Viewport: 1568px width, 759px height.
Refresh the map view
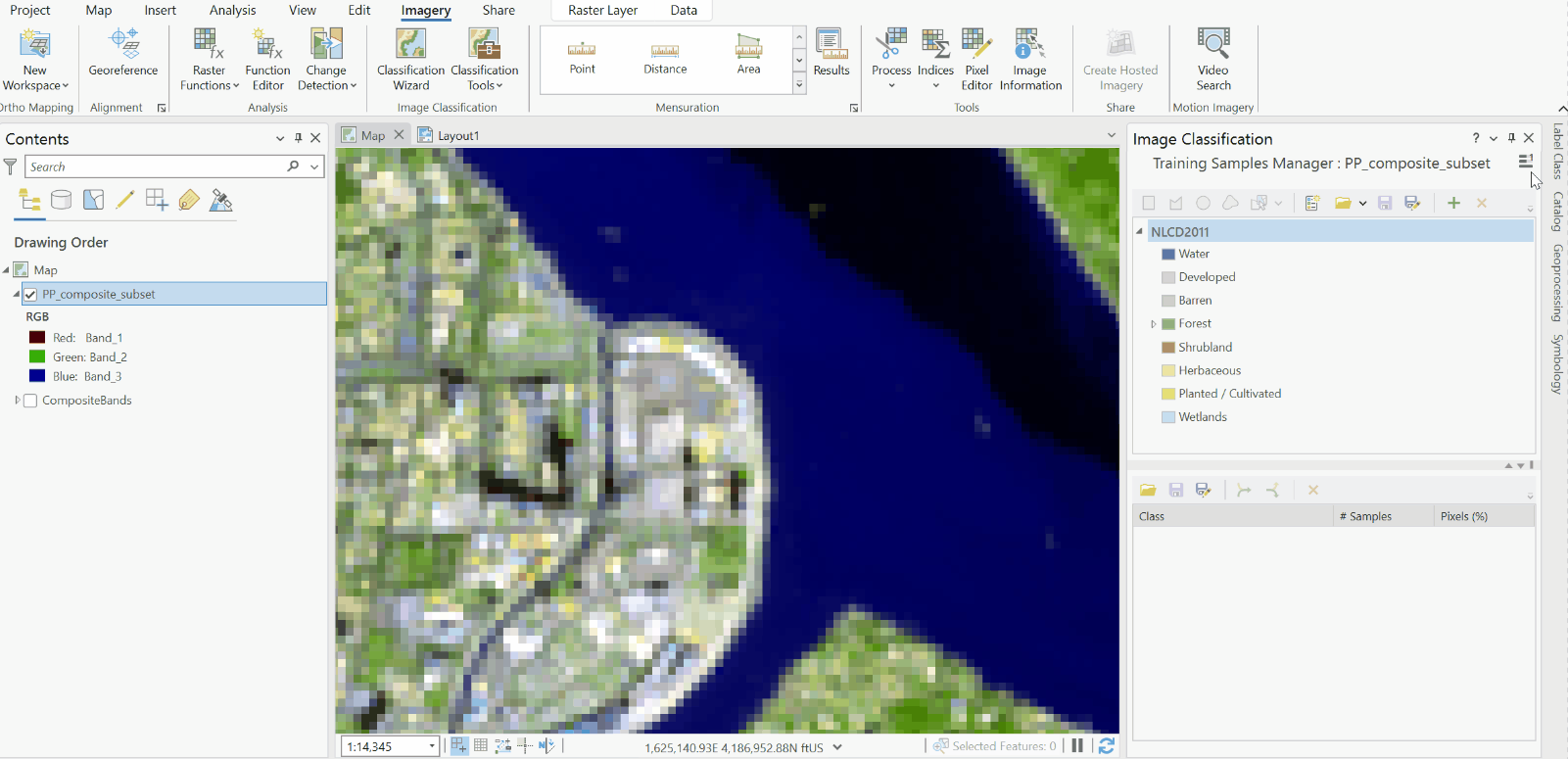pos(1107,746)
